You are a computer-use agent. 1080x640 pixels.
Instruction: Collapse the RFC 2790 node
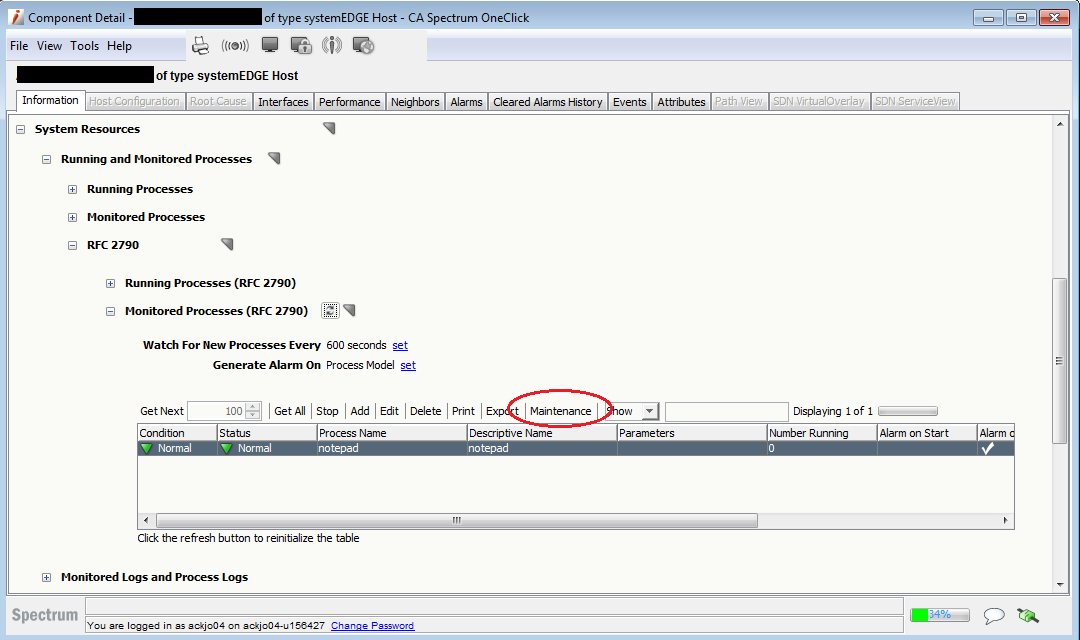click(72, 245)
